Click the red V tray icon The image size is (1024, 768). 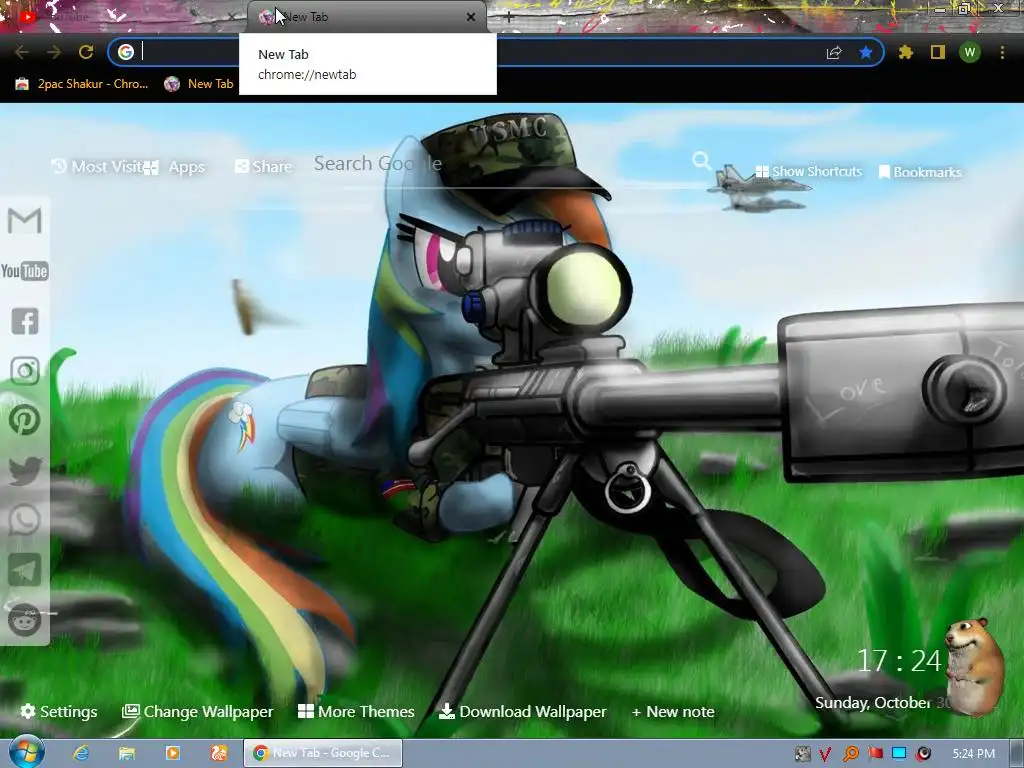(x=825, y=754)
